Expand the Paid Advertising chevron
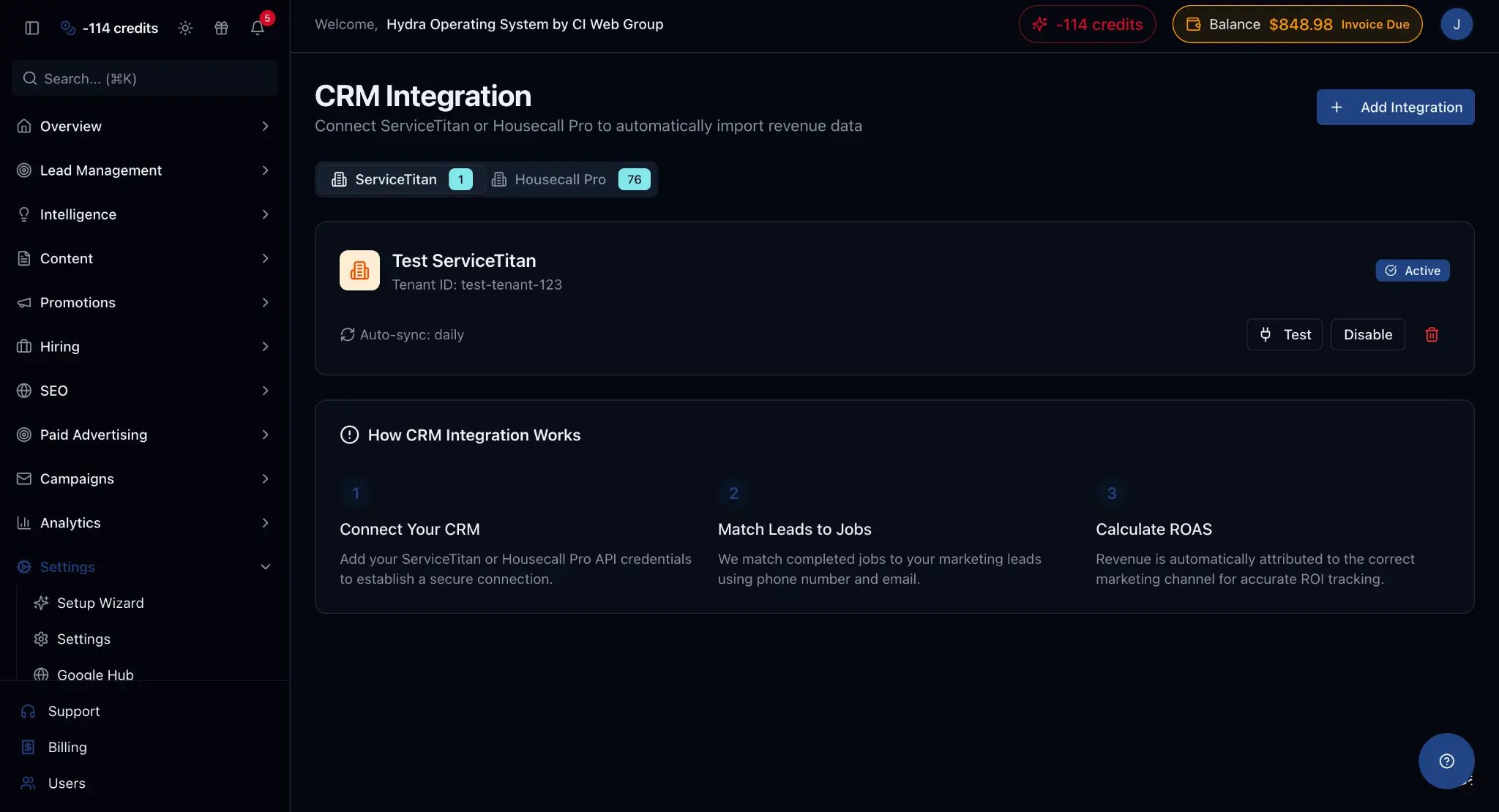The height and width of the screenshot is (812, 1499). tap(265, 435)
